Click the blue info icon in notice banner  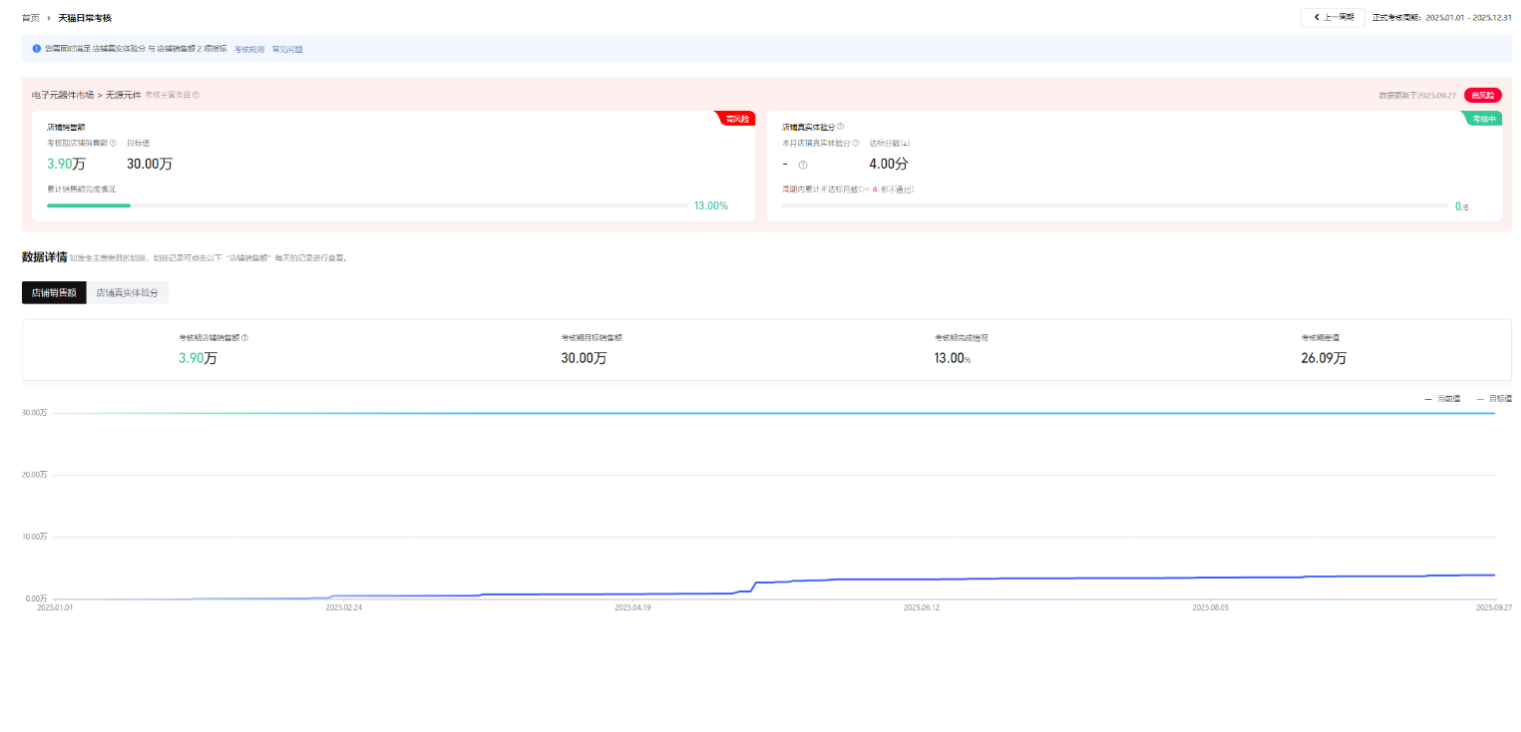pyautogui.click(x=37, y=48)
